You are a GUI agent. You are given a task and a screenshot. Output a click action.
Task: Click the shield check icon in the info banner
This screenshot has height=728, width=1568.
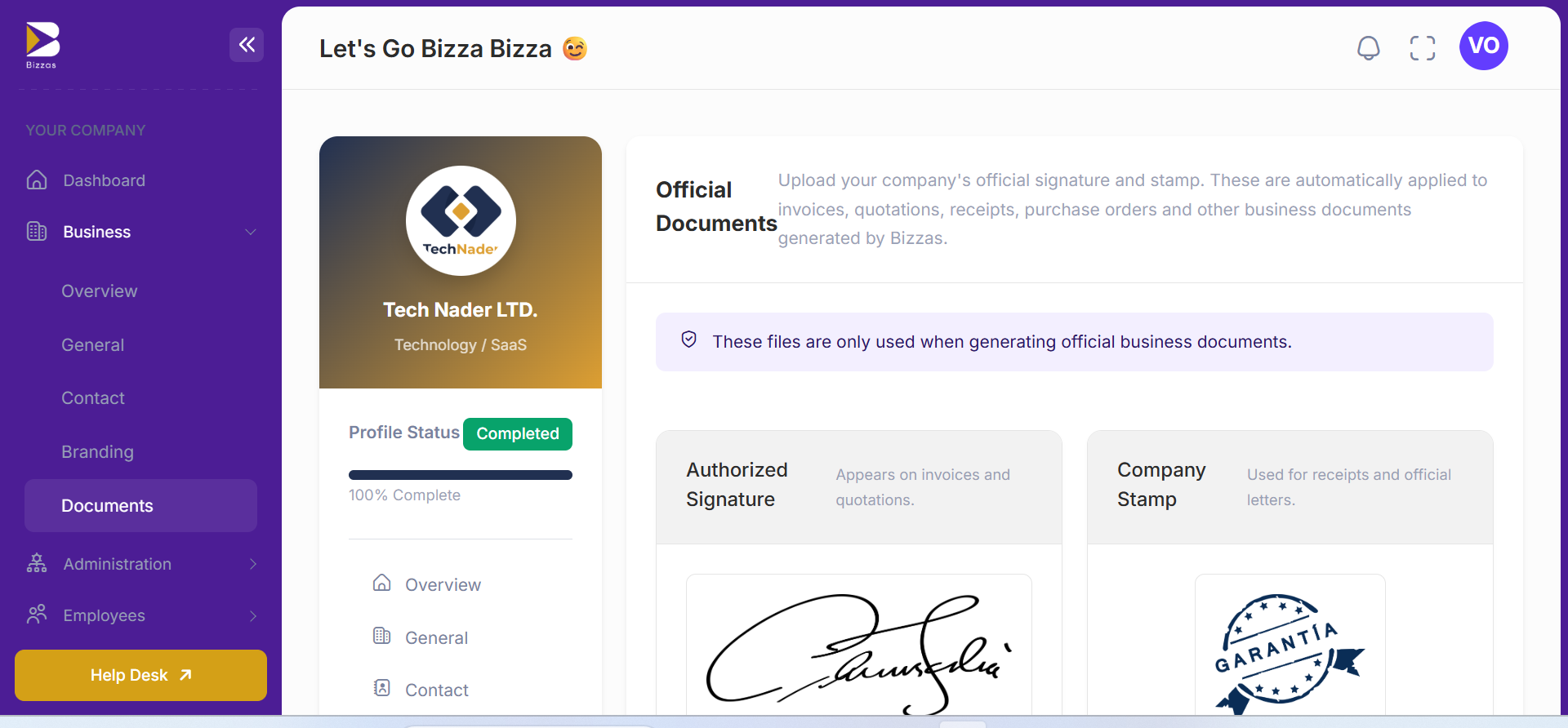tap(689, 340)
